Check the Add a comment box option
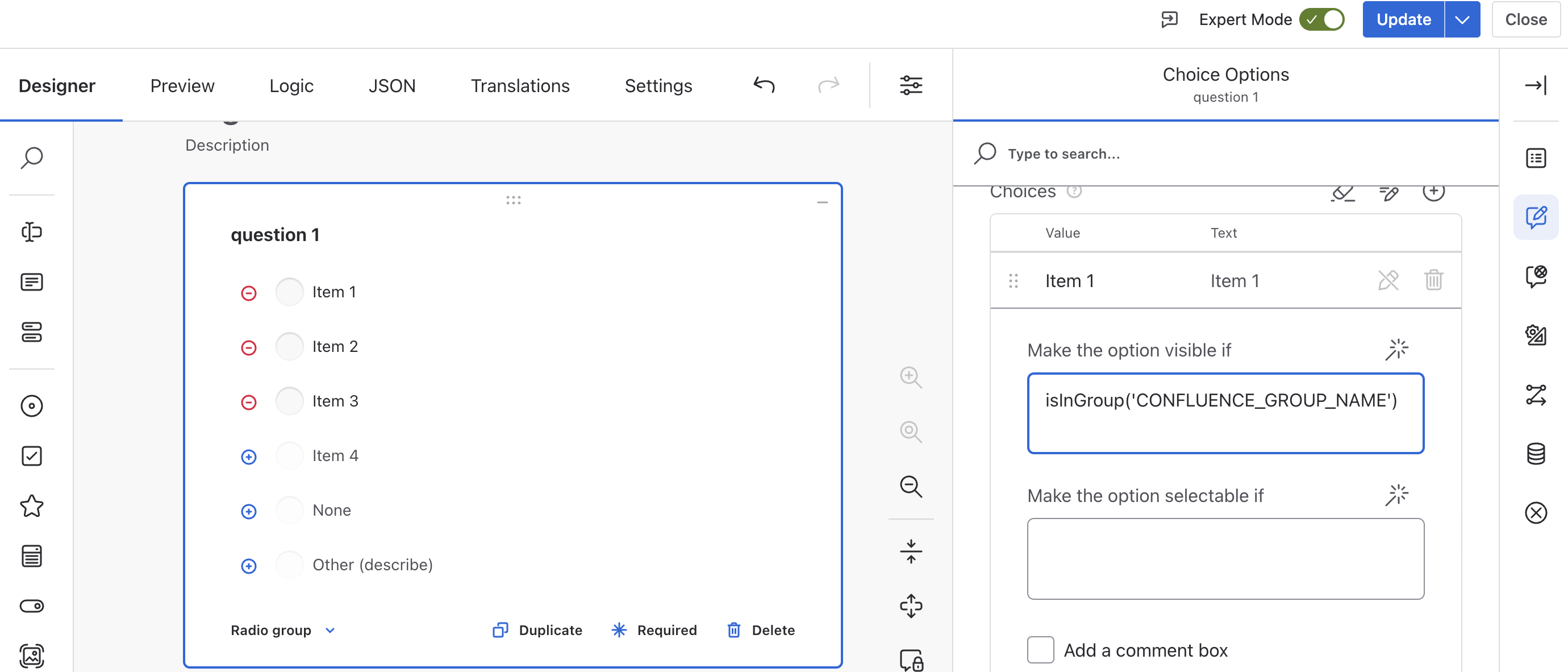The width and height of the screenshot is (1568, 672). click(x=1040, y=650)
